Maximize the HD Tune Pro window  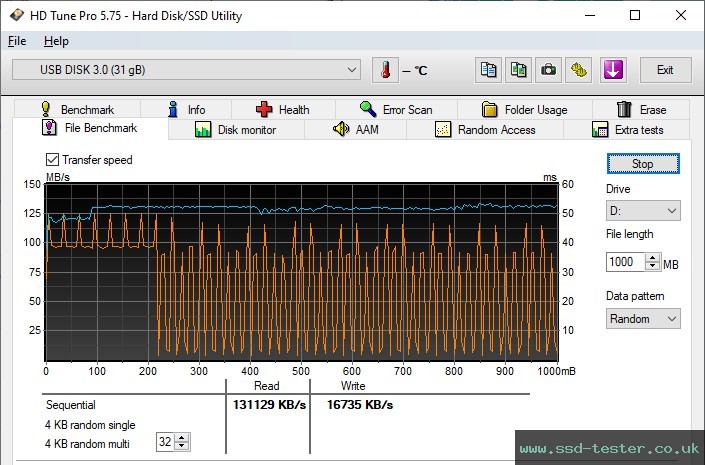[635, 15]
